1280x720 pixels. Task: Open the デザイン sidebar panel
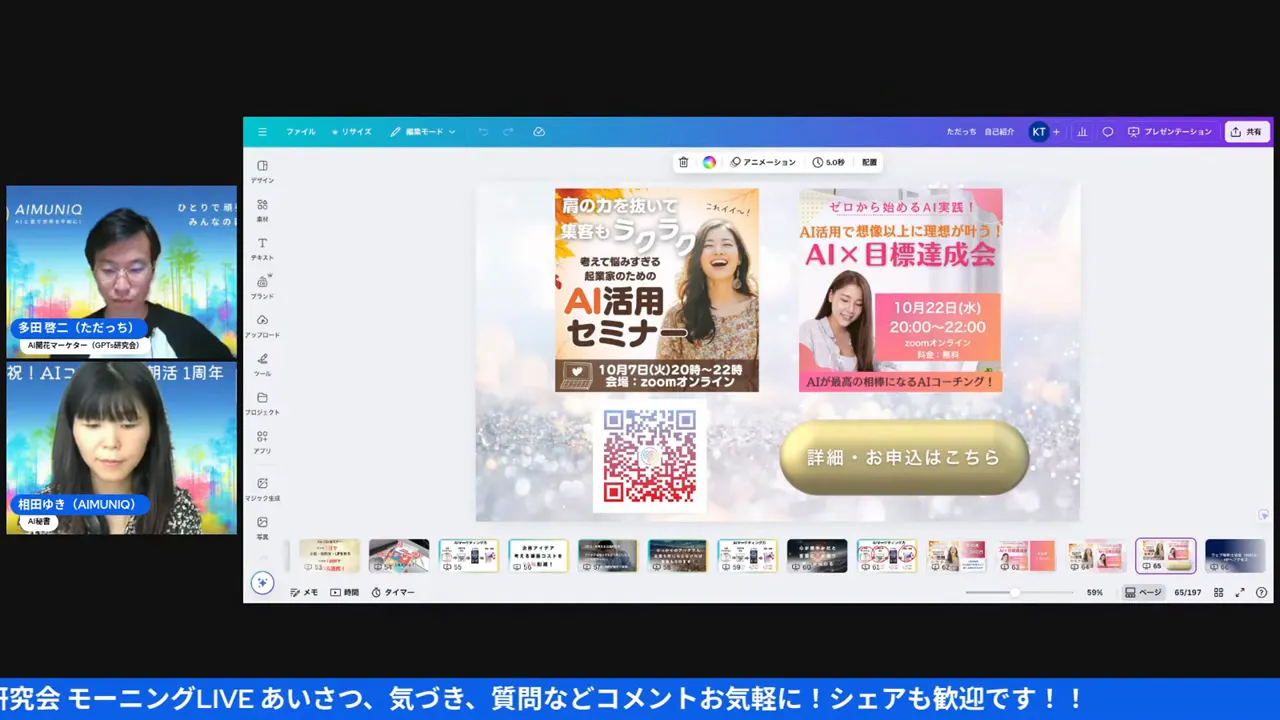pyautogui.click(x=262, y=171)
